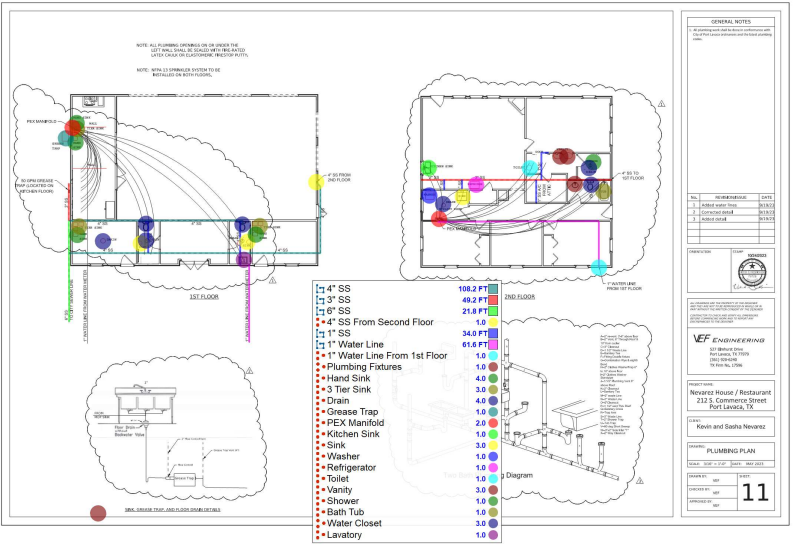793x552 pixels.
Task: Click the count icon beside Drain
Action: click(x=320, y=401)
